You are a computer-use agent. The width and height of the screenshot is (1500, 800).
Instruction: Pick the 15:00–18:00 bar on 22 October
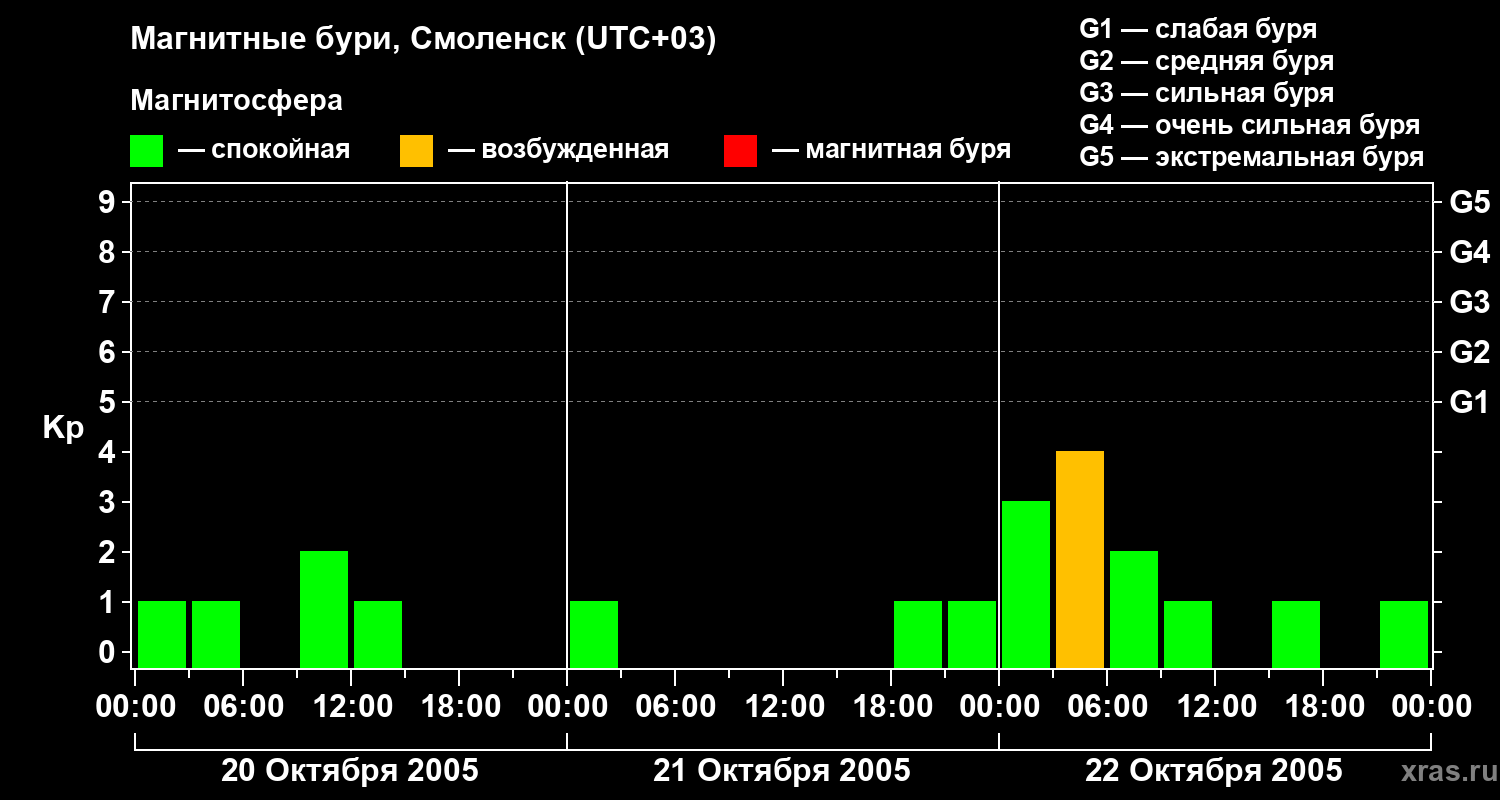[x=1296, y=634]
